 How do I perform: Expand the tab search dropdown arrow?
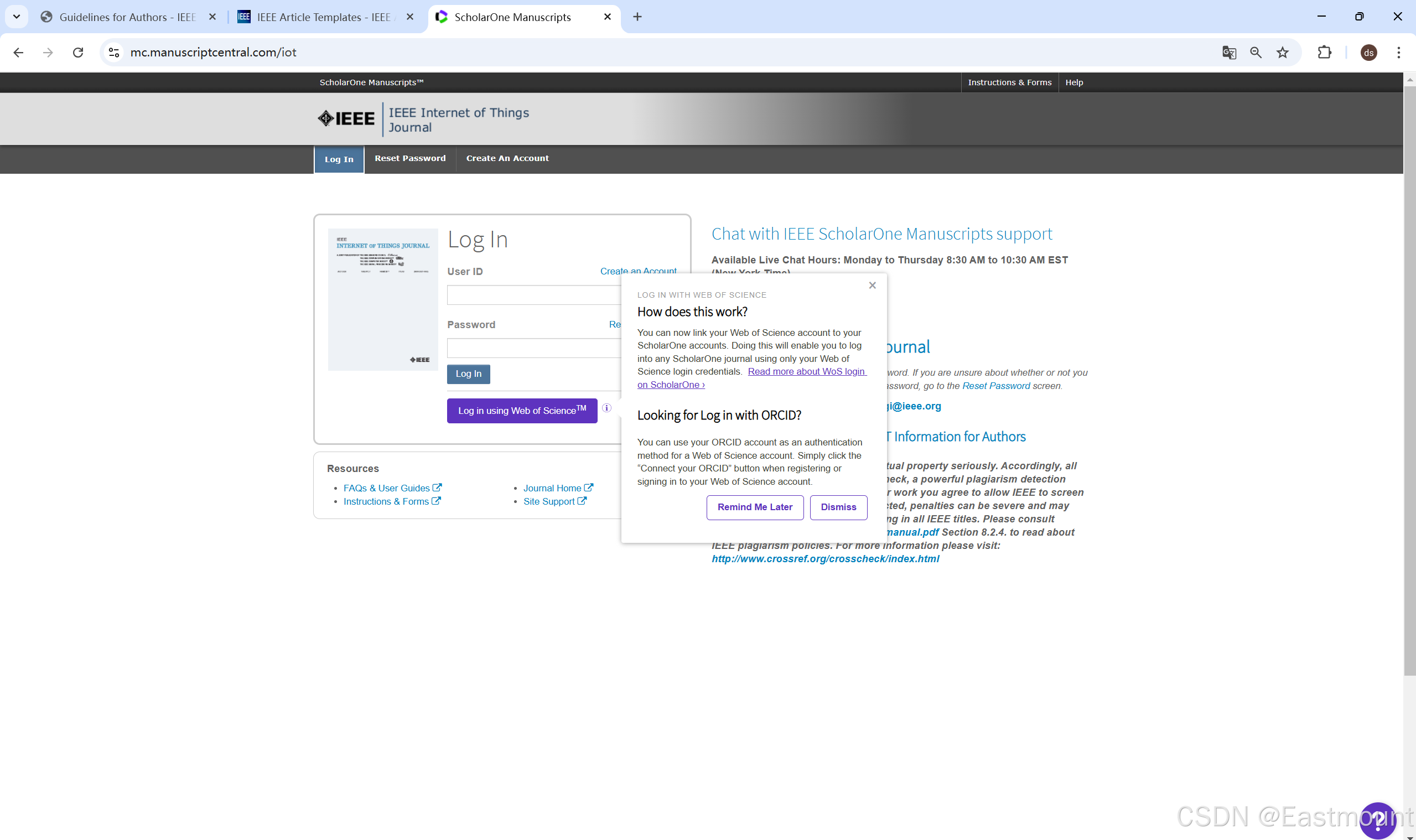point(17,17)
